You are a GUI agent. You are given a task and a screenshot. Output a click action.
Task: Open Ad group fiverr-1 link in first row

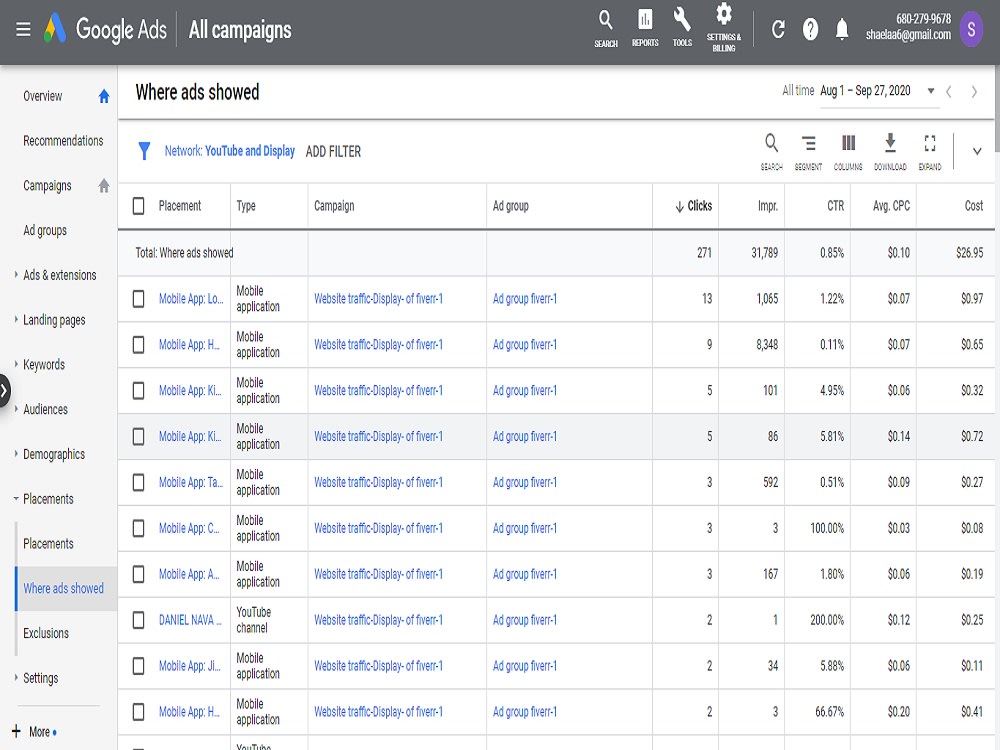(524, 298)
